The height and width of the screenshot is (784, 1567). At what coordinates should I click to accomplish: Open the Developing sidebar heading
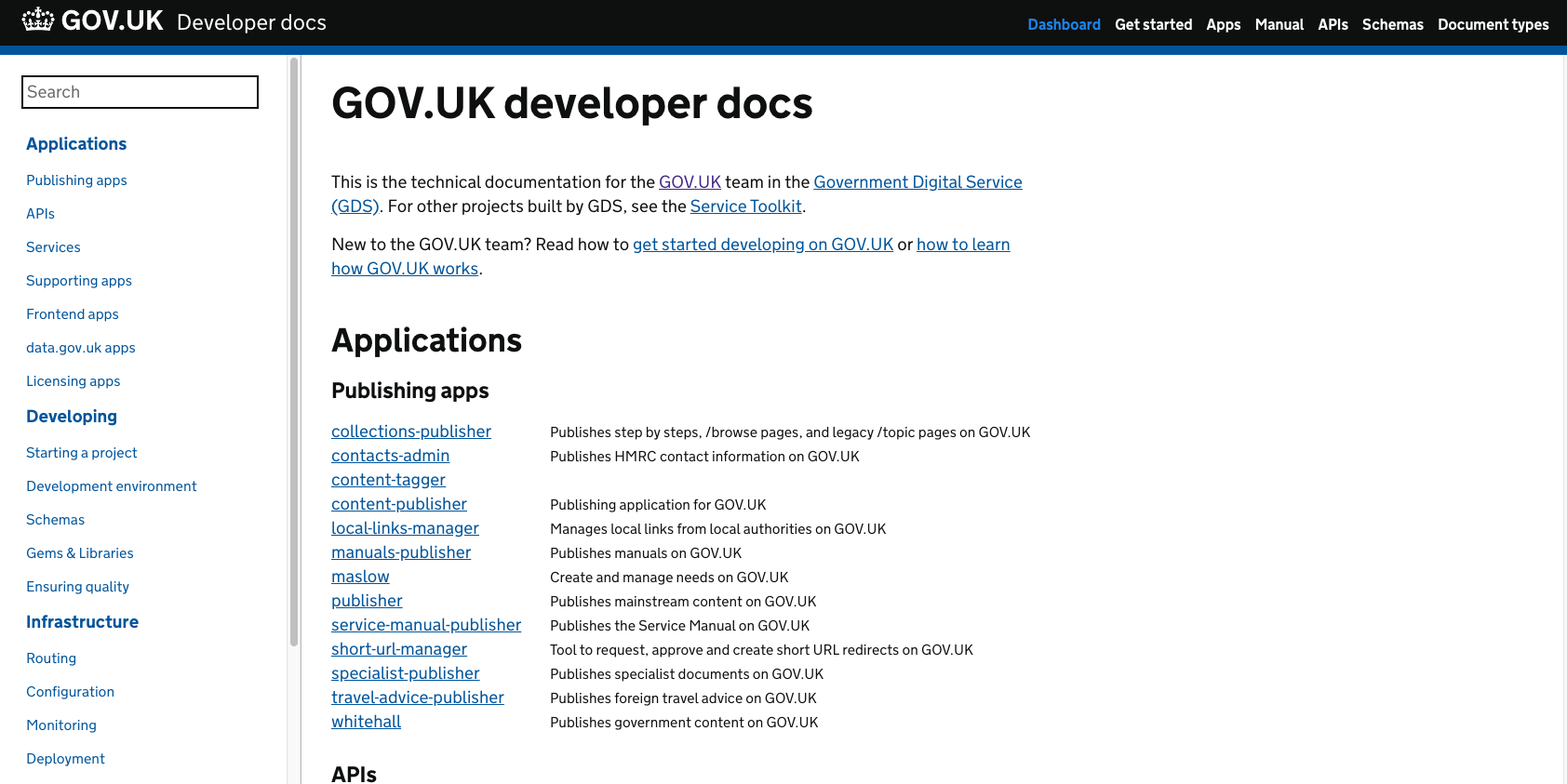click(x=72, y=417)
